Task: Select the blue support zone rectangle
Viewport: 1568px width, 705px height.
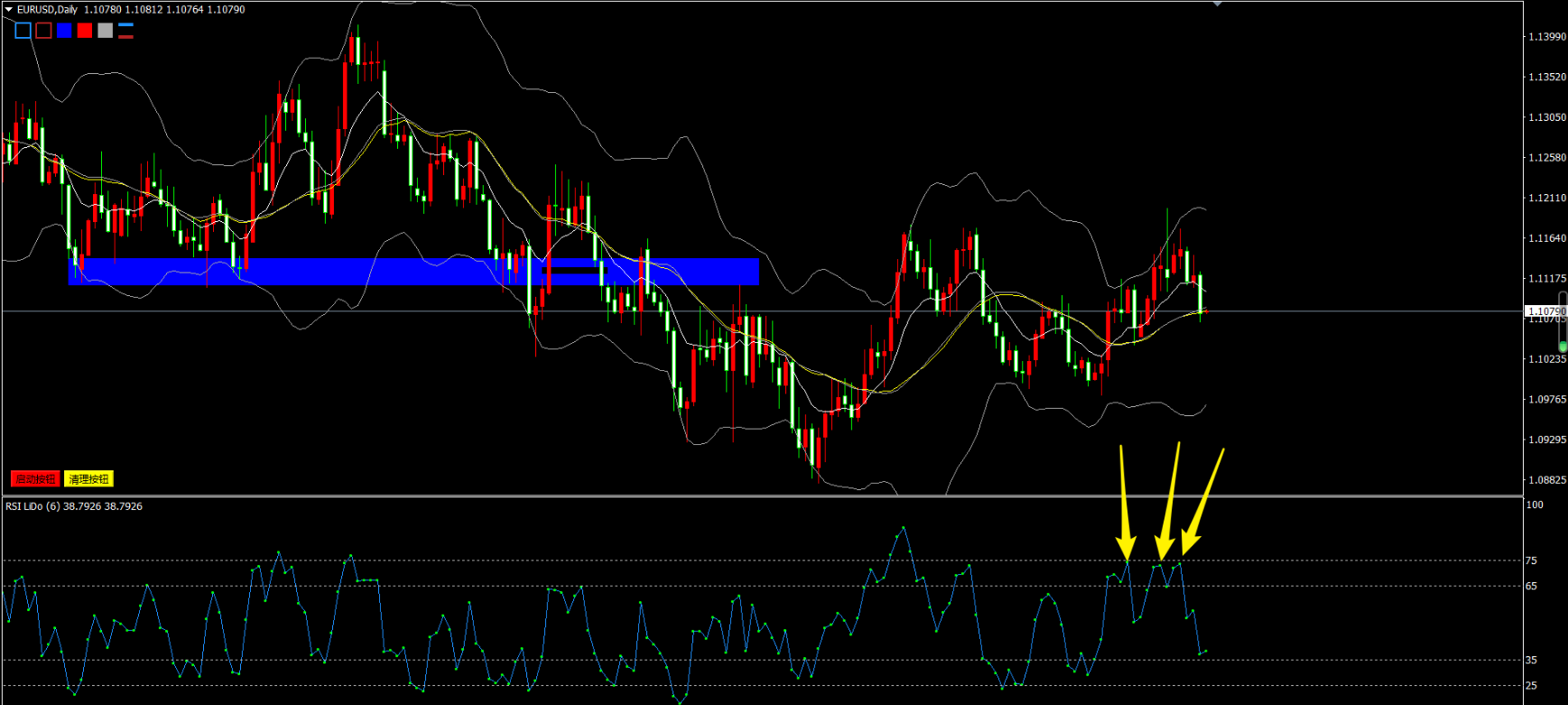Action: (271, 272)
